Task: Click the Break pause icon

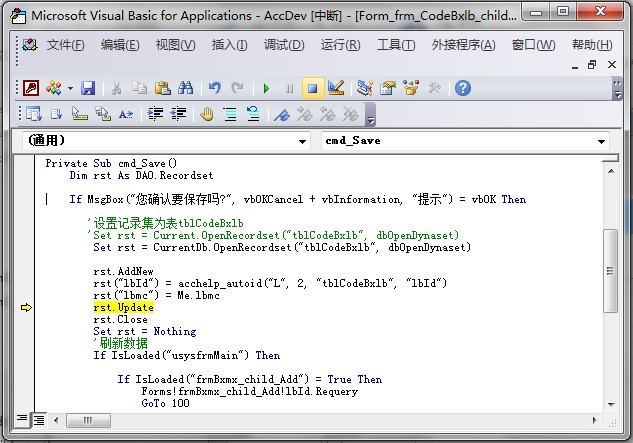Action: pyautogui.click(x=289, y=88)
